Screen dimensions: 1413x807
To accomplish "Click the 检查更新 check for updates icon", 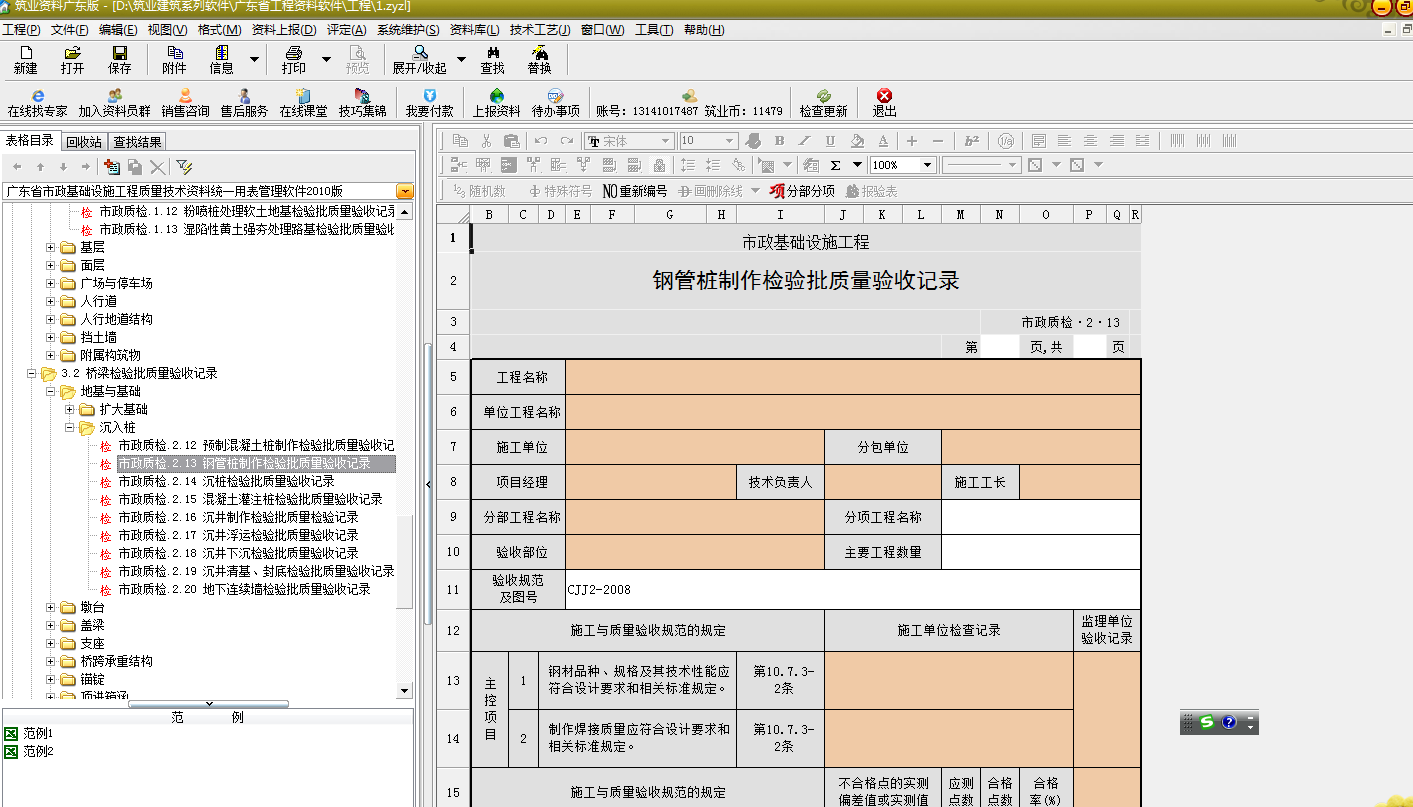I will [823, 102].
